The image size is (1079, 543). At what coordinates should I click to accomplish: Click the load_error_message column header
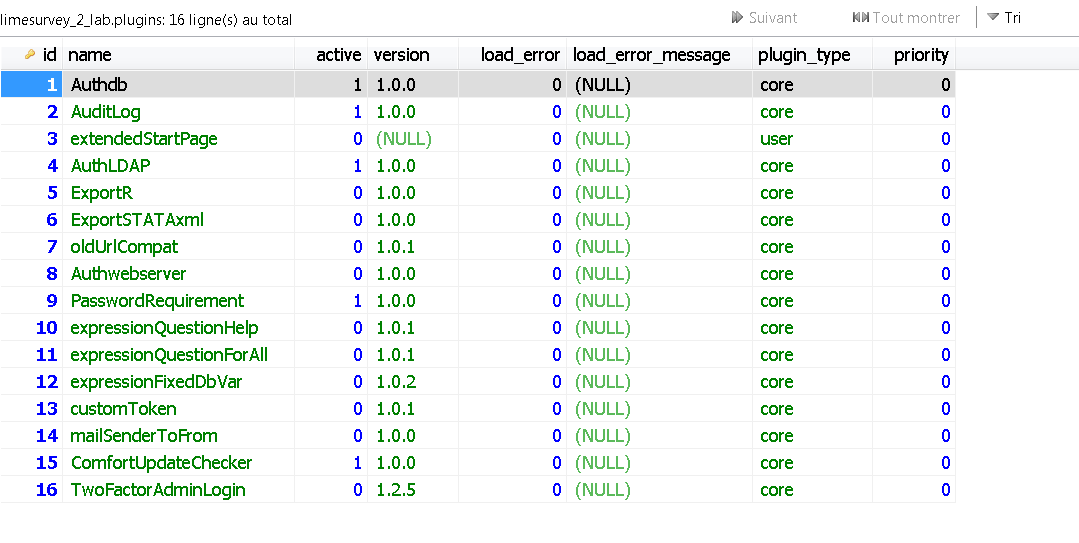651,55
